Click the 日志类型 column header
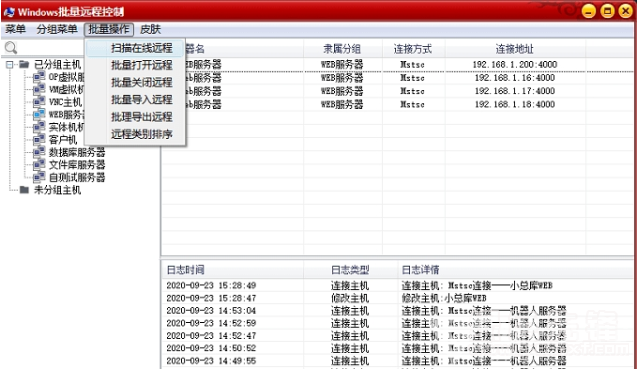Screen dimensions: 638x370 point(350,270)
